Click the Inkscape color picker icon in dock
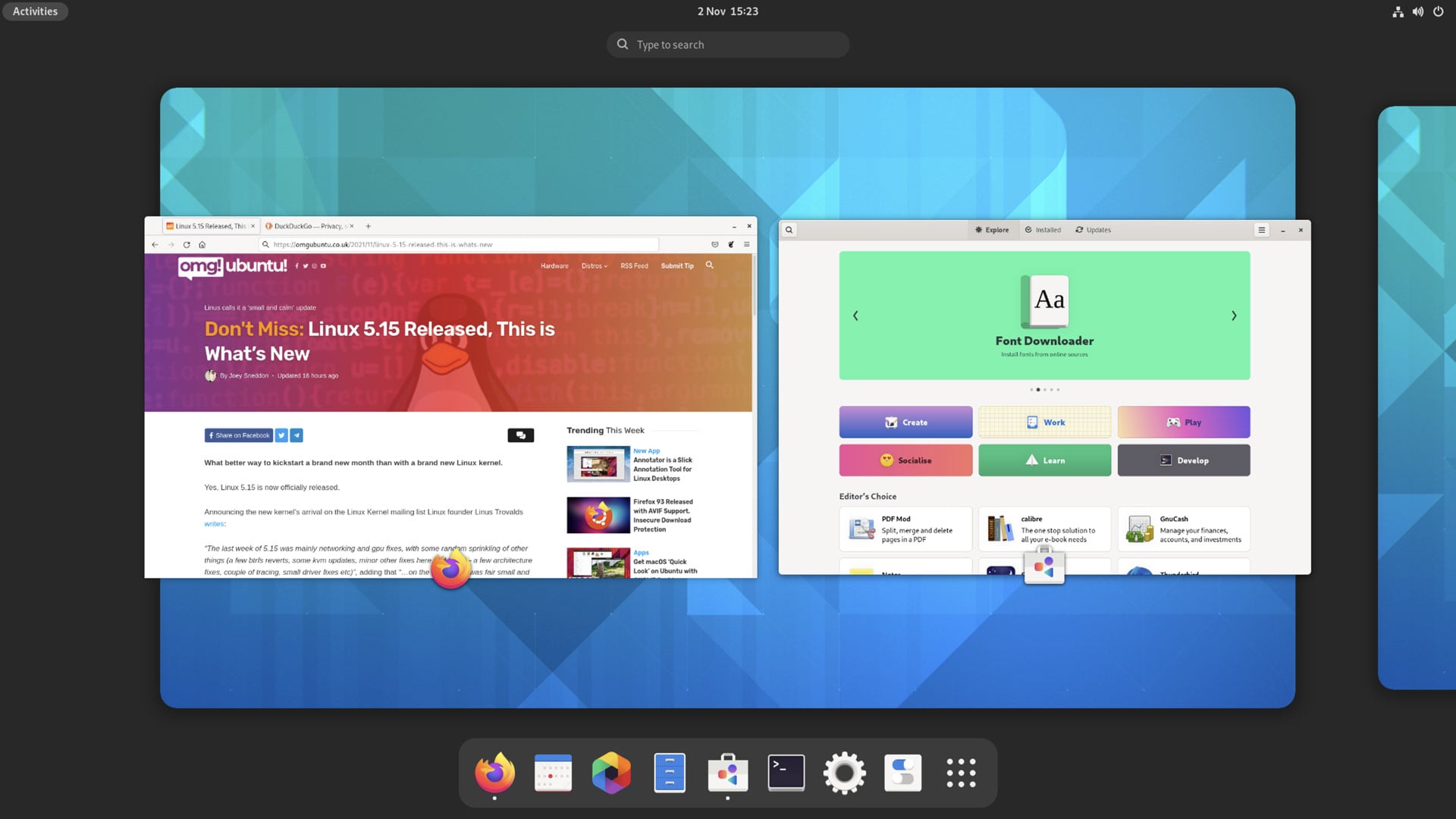Screen dimensions: 1456x819 tap(611, 773)
